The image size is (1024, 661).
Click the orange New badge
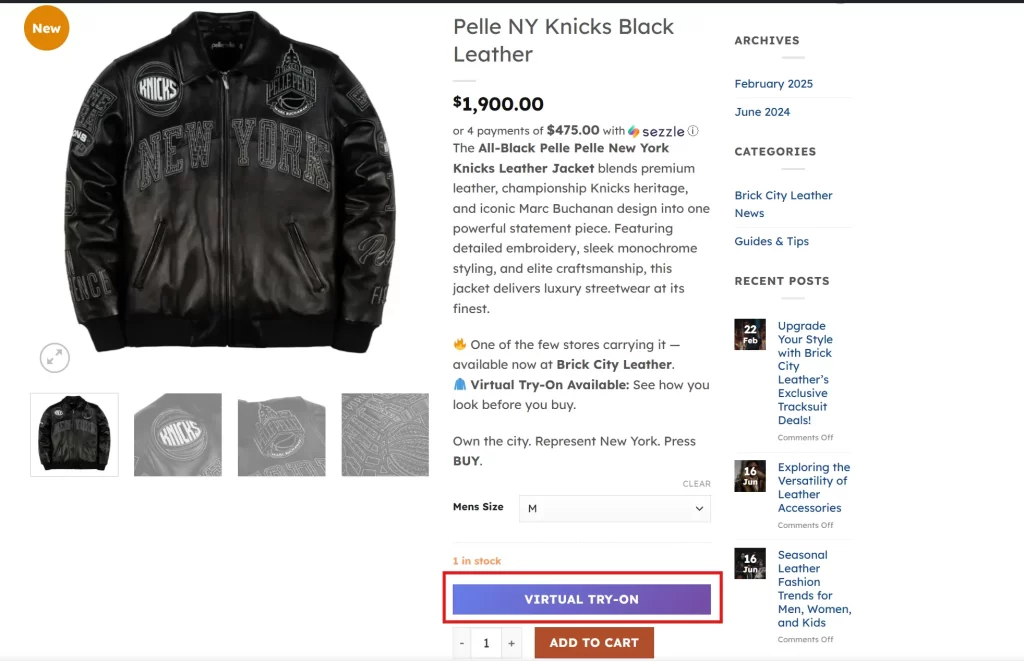[x=46, y=28]
